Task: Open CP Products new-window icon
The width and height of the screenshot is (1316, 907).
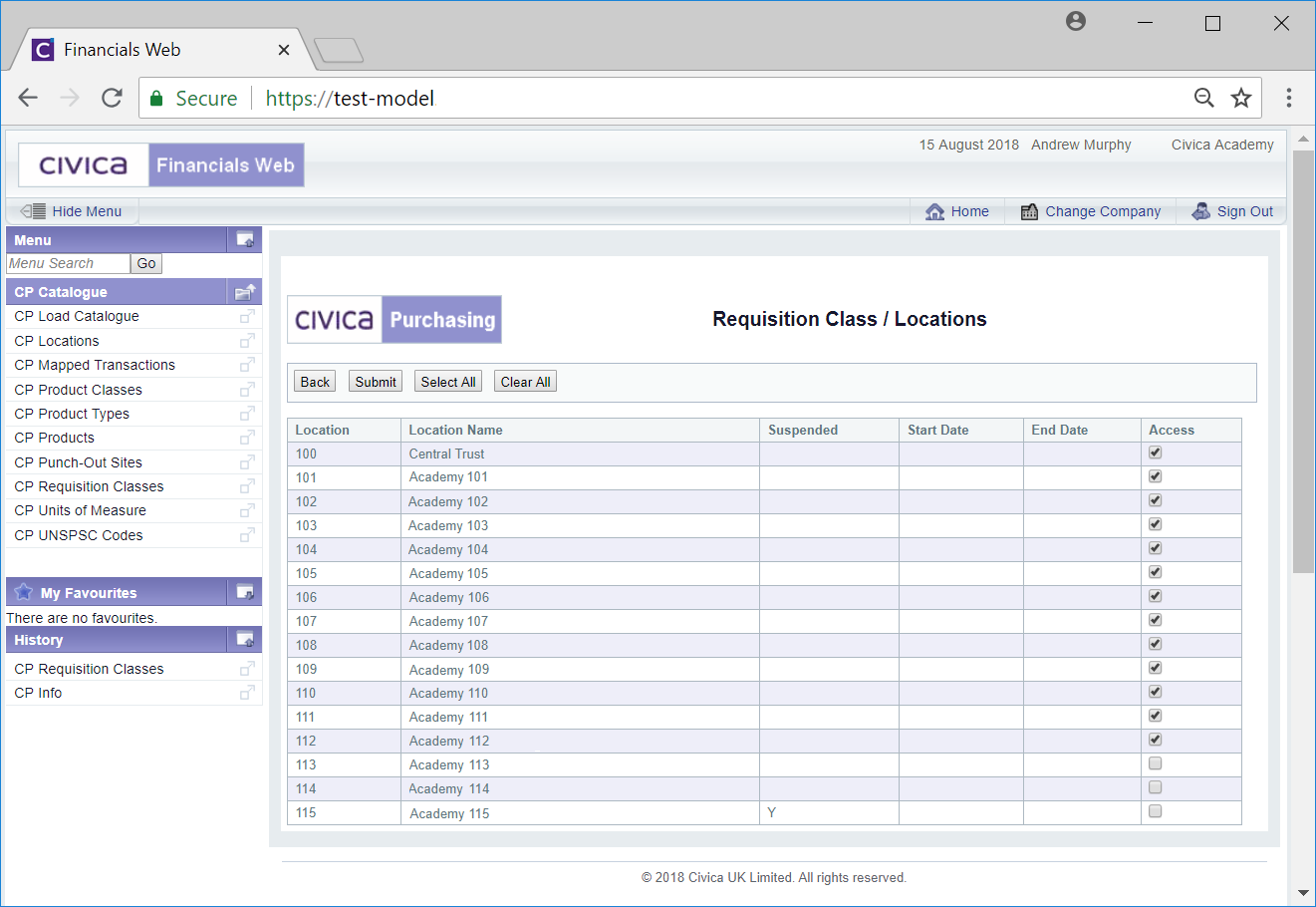Action: [x=247, y=438]
